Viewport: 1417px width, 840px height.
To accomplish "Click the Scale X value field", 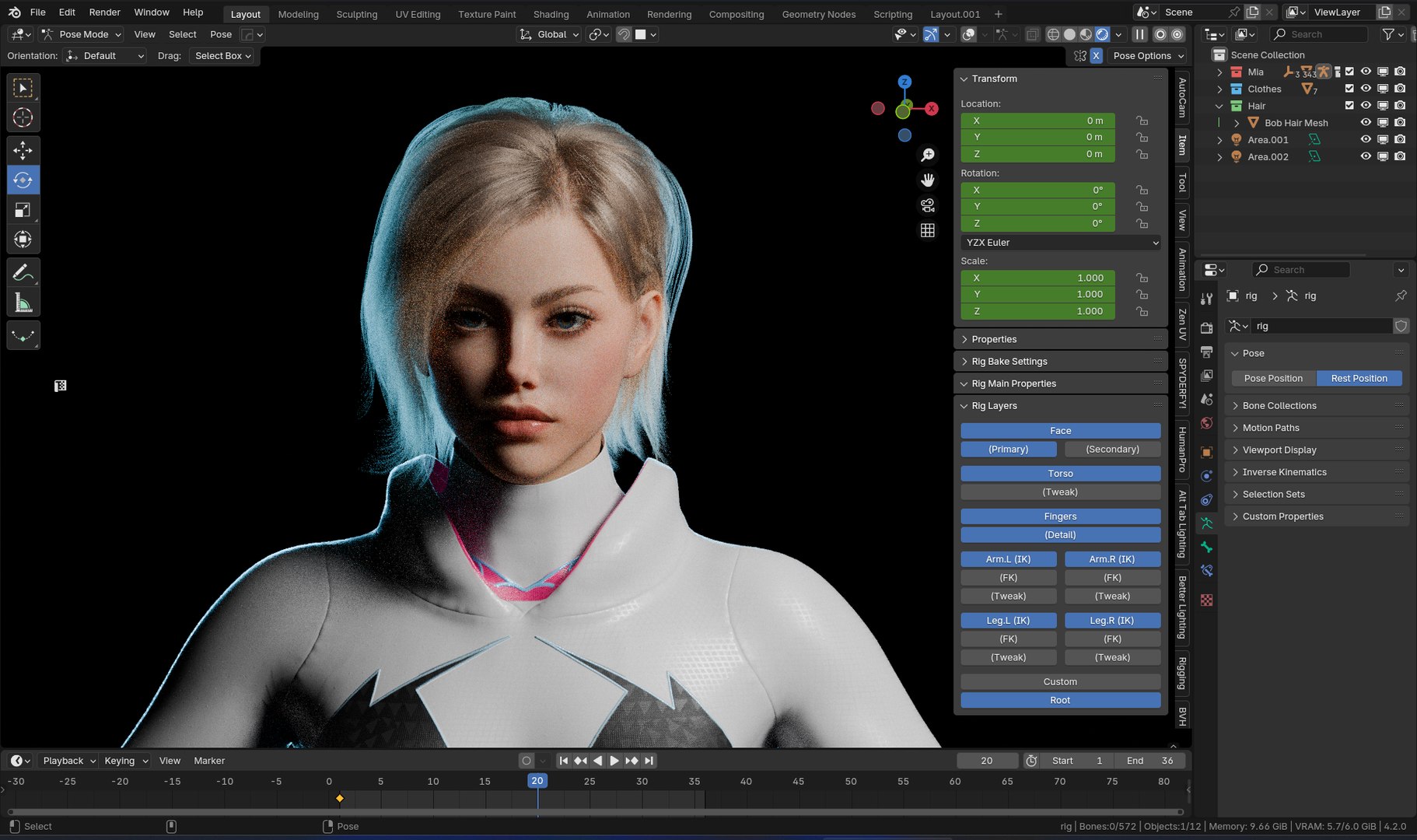I will [x=1038, y=278].
